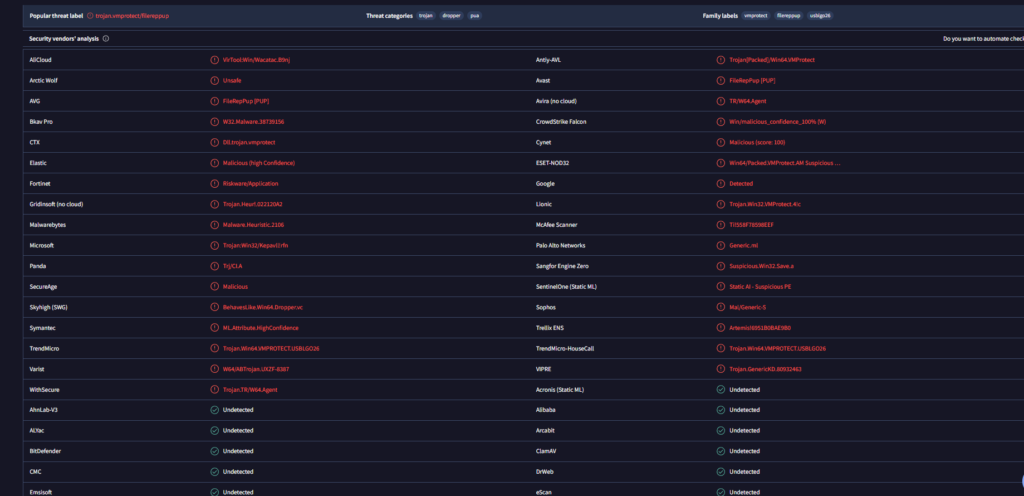Click the filereppup family label tag

(788, 16)
